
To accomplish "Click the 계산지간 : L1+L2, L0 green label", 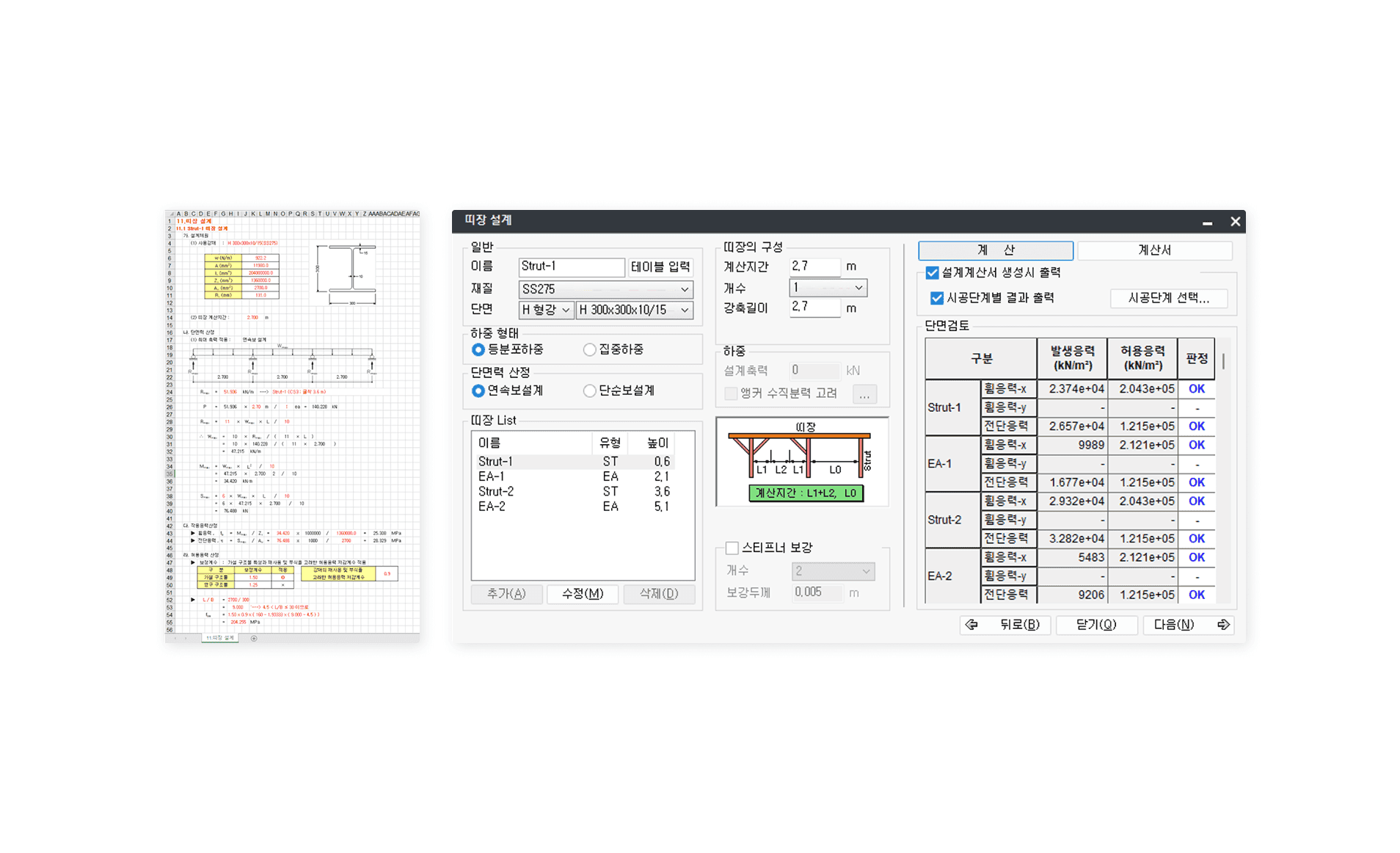I will pos(806,493).
